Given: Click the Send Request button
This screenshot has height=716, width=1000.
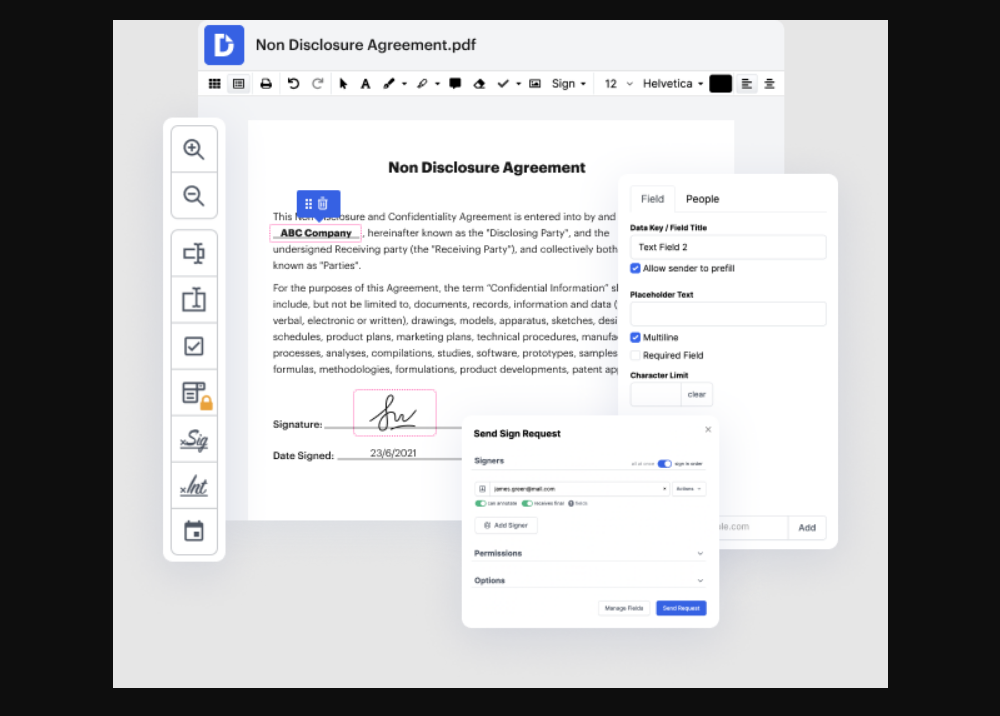Looking at the screenshot, I should tap(681, 608).
